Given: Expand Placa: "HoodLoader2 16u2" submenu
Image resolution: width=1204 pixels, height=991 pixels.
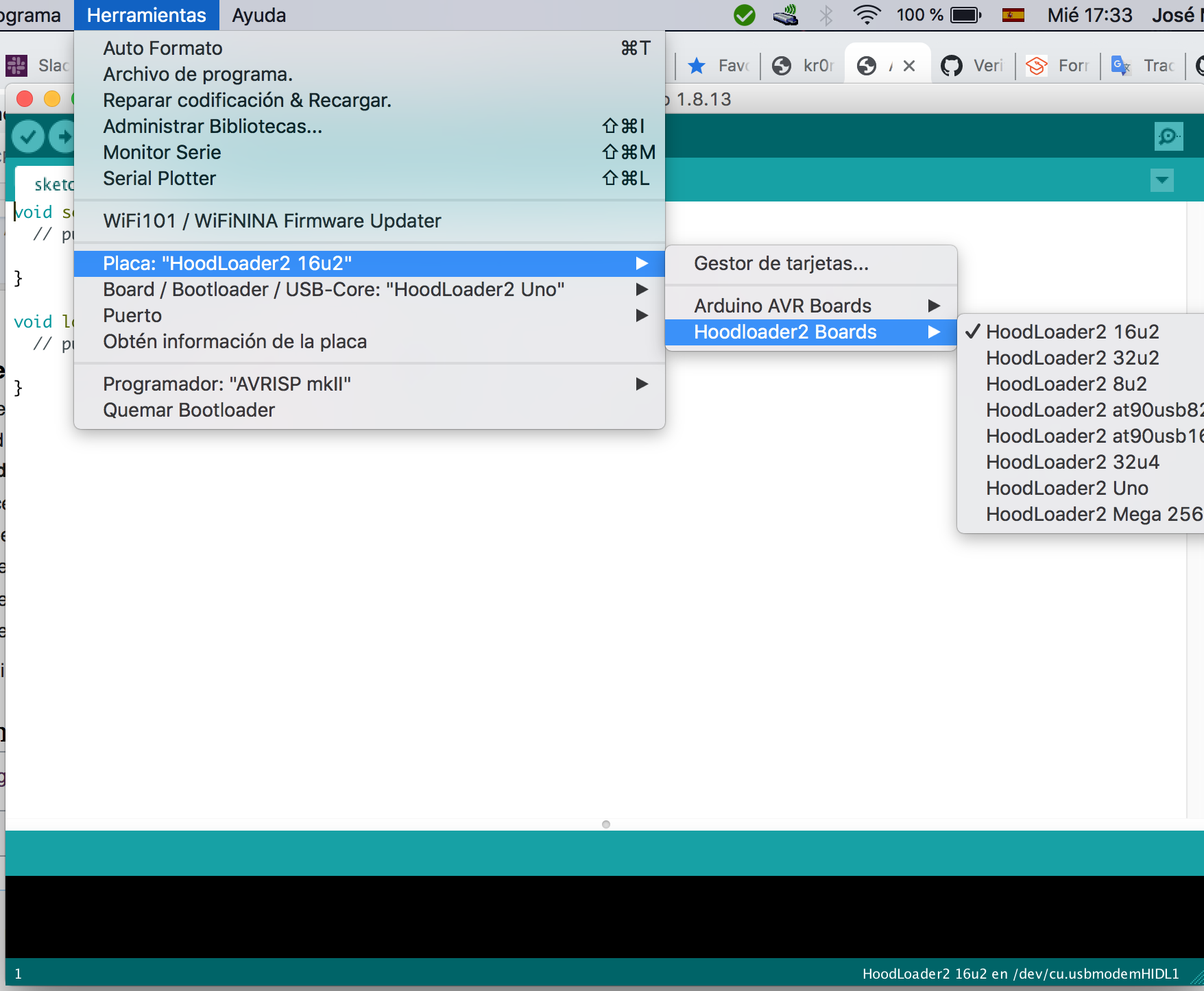Looking at the screenshot, I should point(370,263).
